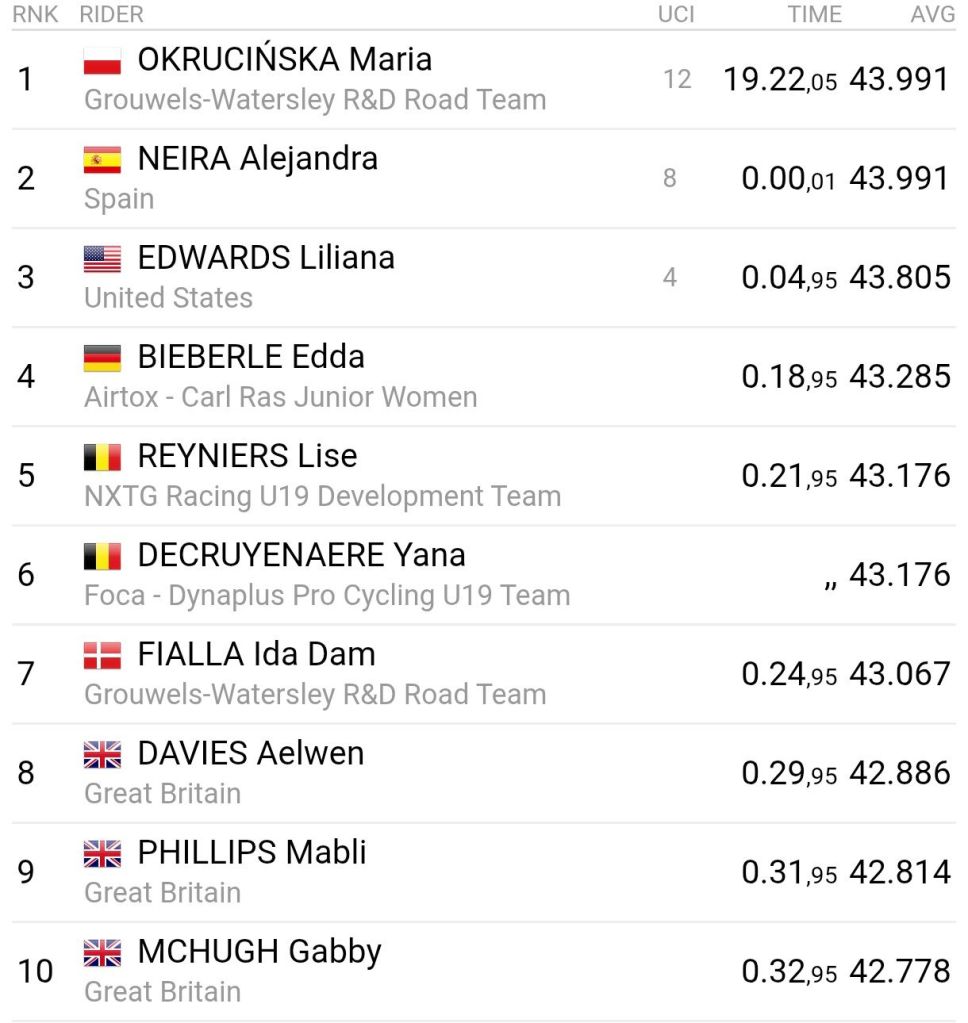Image resolution: width=968 pixels, height=1023 pixels.
Task: Open rider OKRUCIŃSKA Maria's profile
Action: [x=284, y=60]
